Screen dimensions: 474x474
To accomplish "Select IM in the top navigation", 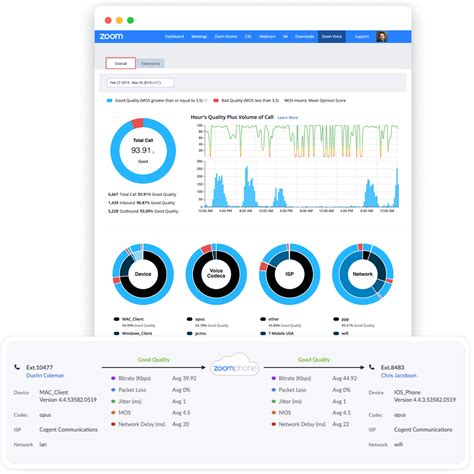I will 285,36.
